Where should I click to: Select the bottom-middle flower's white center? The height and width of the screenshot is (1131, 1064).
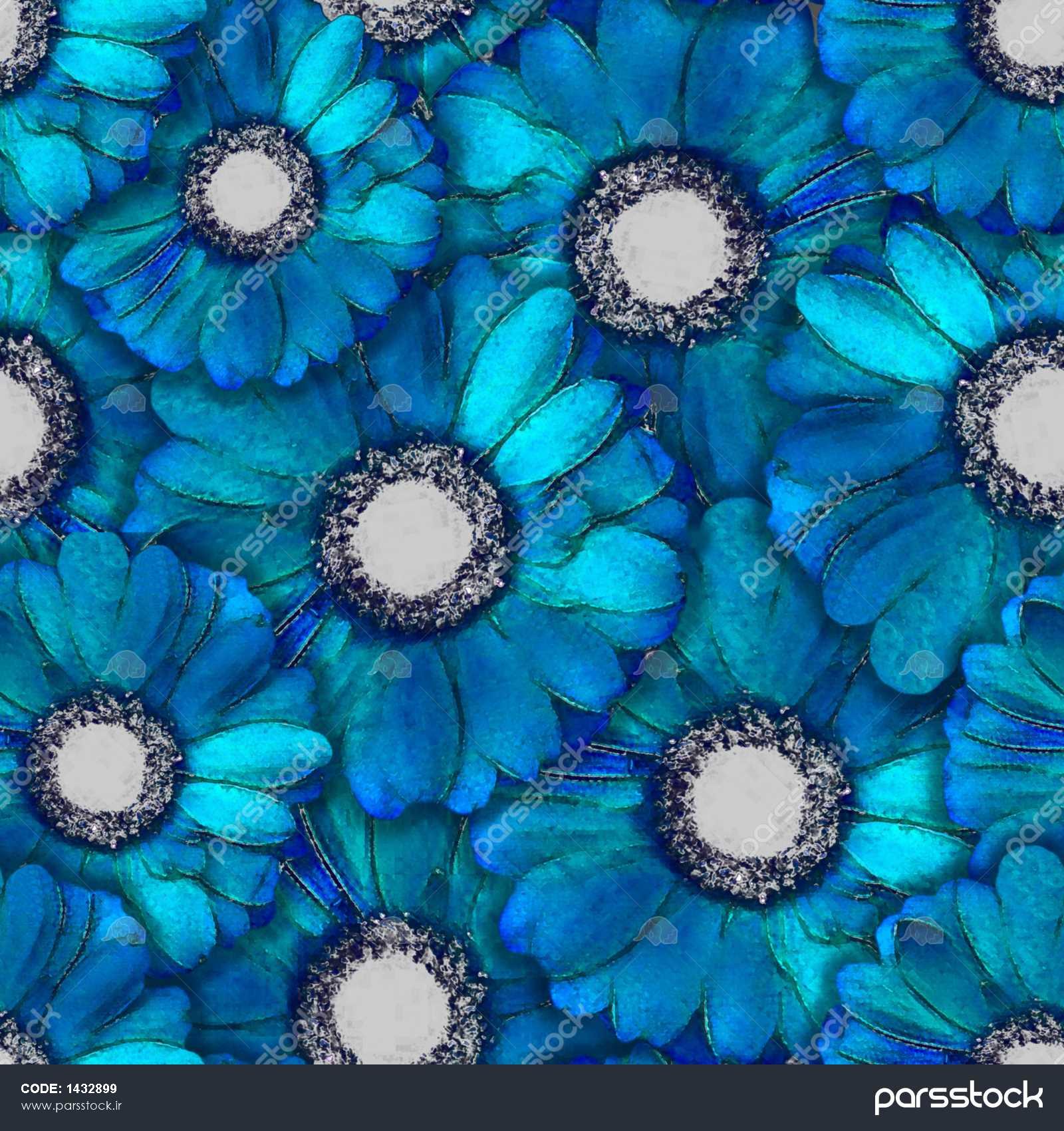(x=392, y=1005)
